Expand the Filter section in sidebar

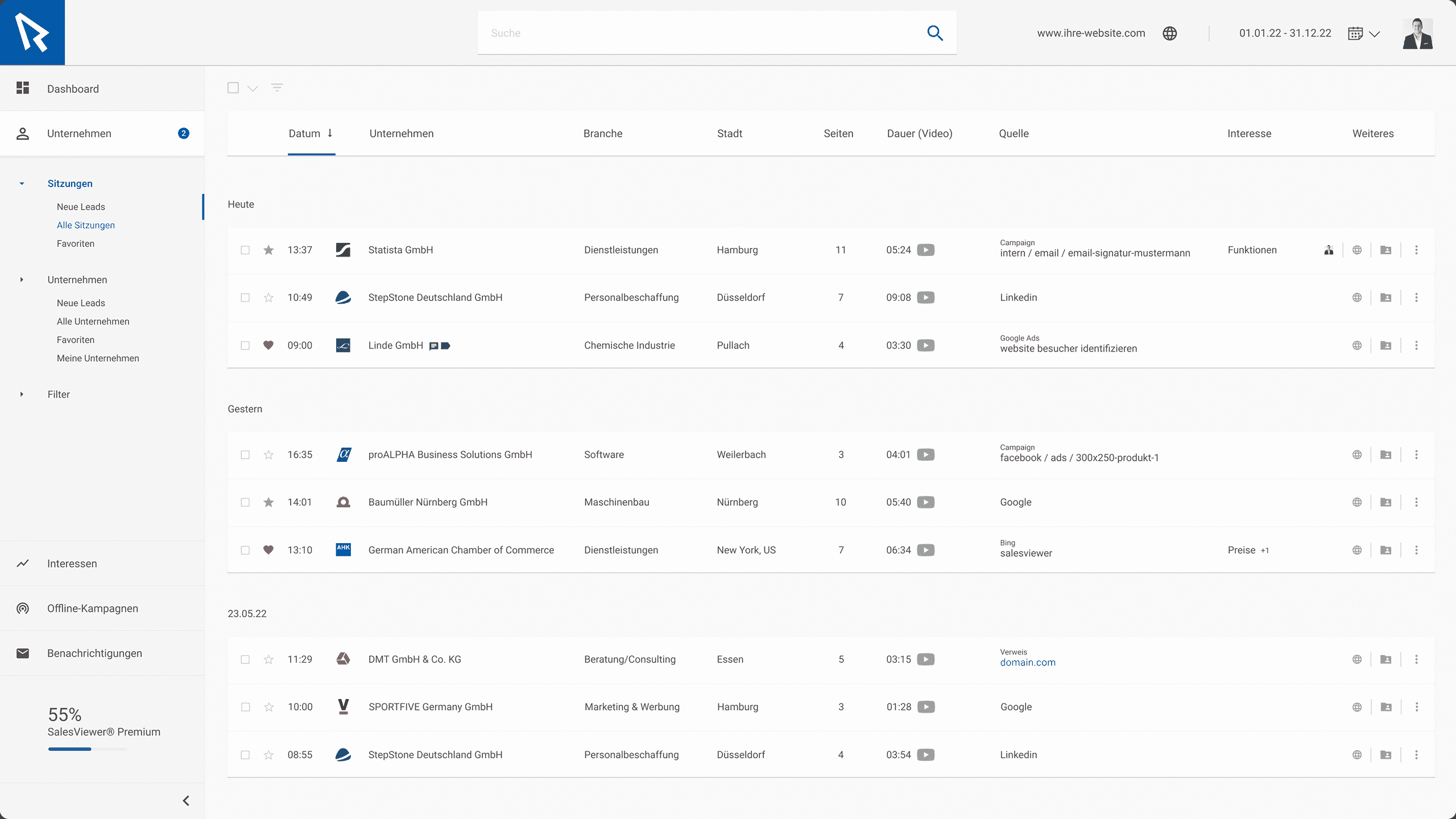coord(22,394)
